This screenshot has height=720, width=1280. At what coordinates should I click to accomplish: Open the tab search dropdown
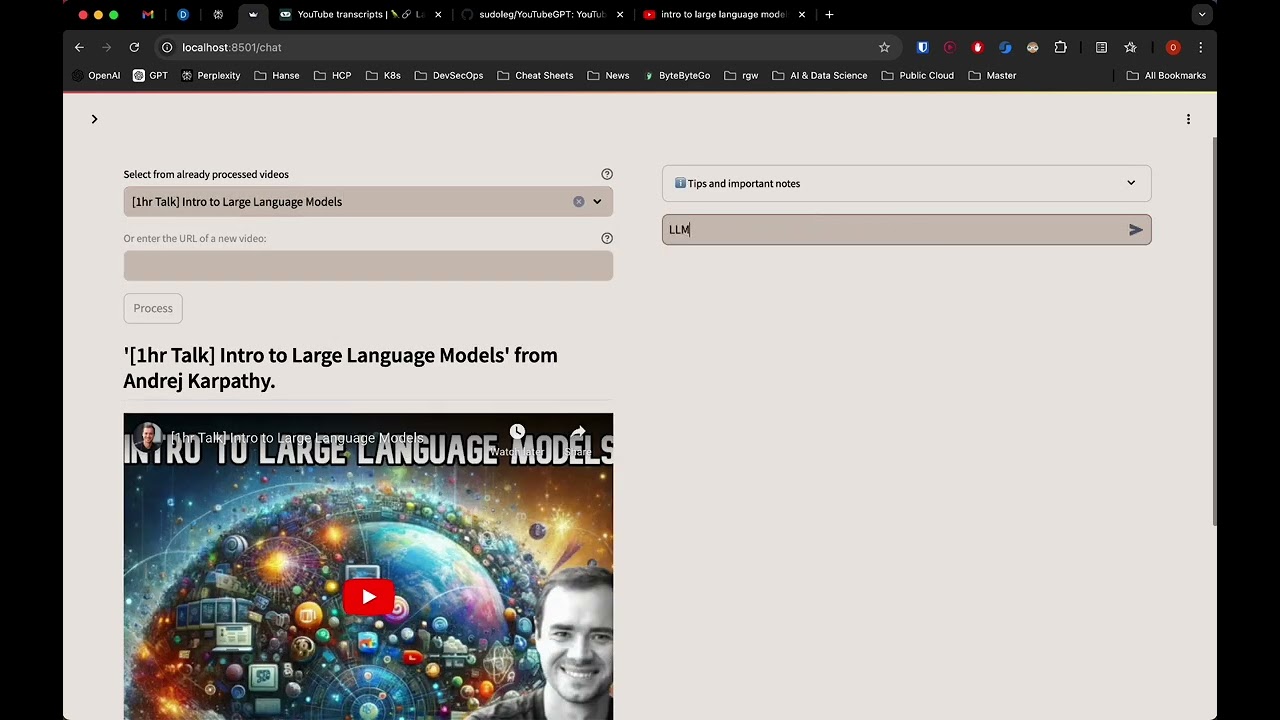1202,15
